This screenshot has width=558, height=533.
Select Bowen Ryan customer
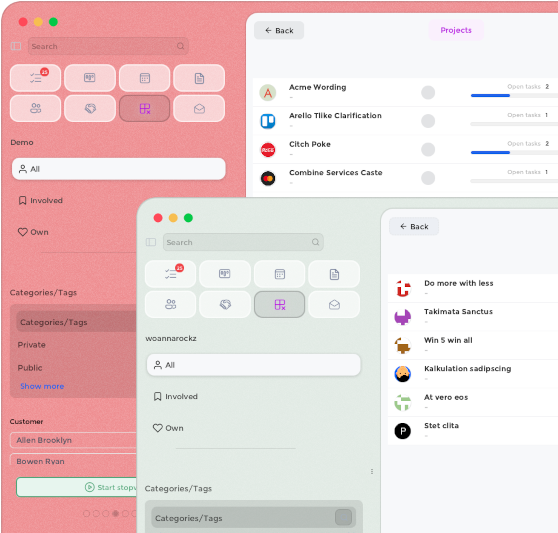pyautogui.click(x=73, y=460)
